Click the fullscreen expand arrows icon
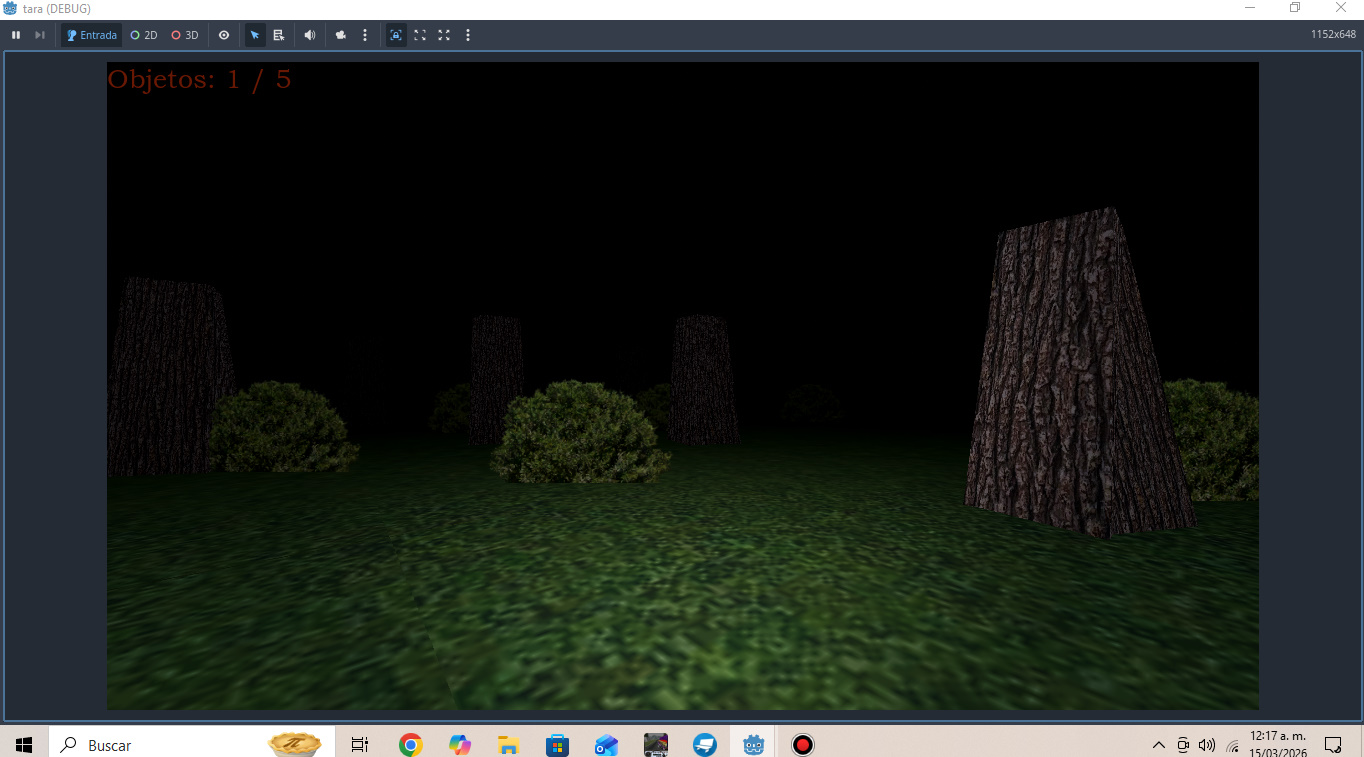Screen dimensions: 1364x757 [x=444, y=35]
